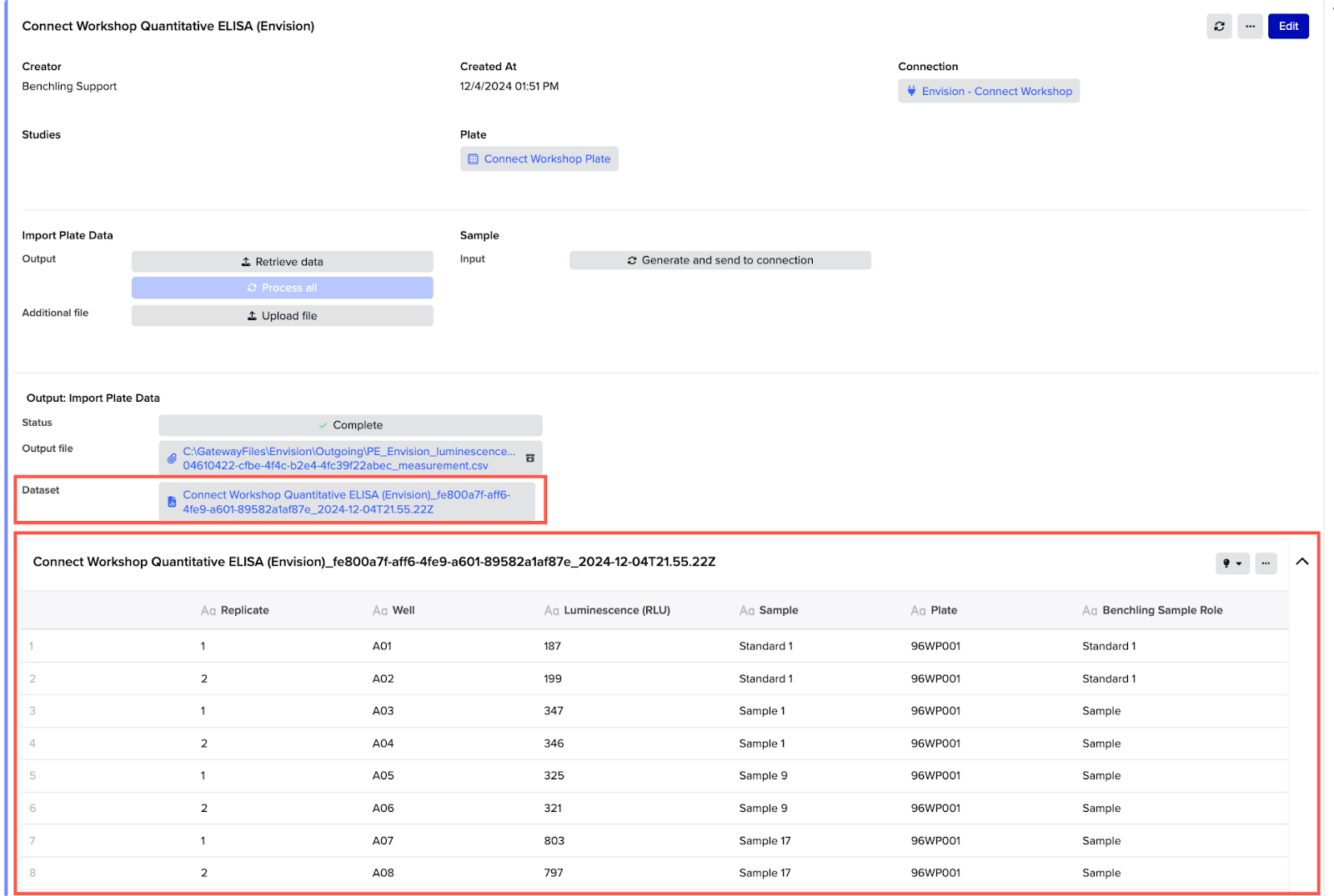
Task: Click the Upload file button
Action: pyautogui.click(x=283, y=316)
